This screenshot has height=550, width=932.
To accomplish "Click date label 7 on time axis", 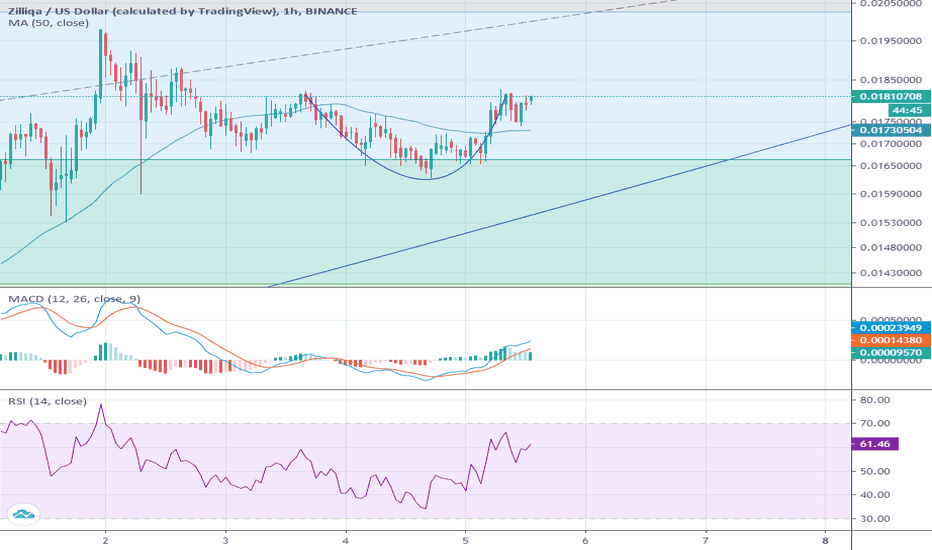I will click(706, 540).
